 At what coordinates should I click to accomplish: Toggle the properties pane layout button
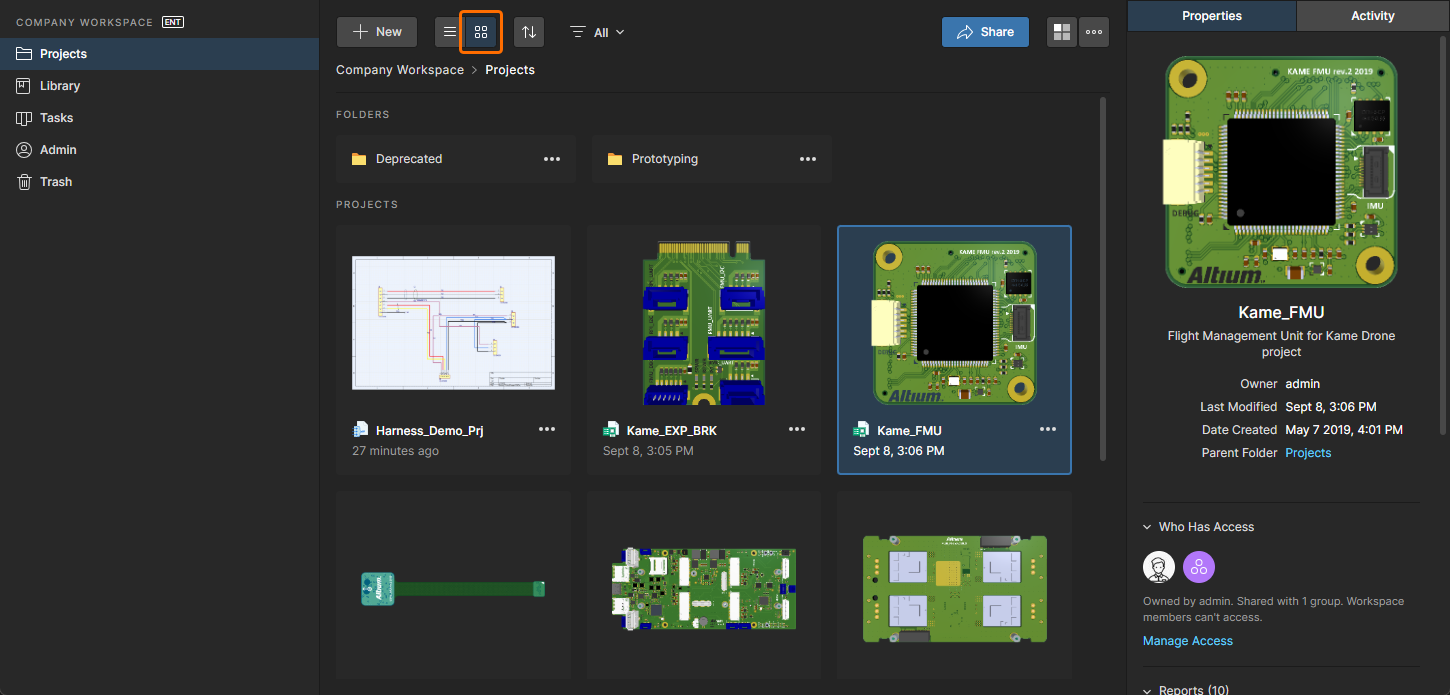[1061, 32]
